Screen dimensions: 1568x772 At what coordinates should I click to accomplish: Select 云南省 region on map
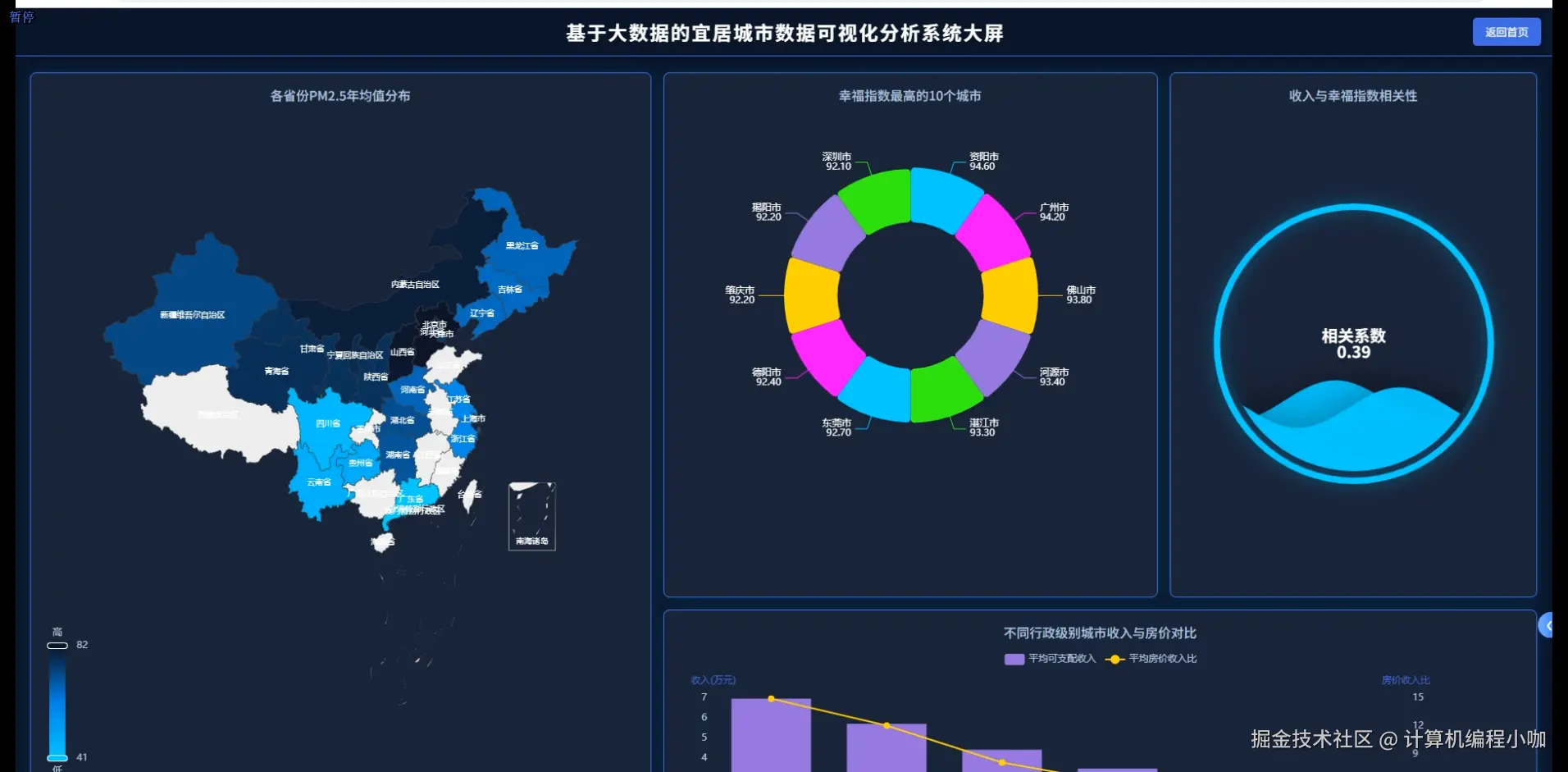[319, 482]
